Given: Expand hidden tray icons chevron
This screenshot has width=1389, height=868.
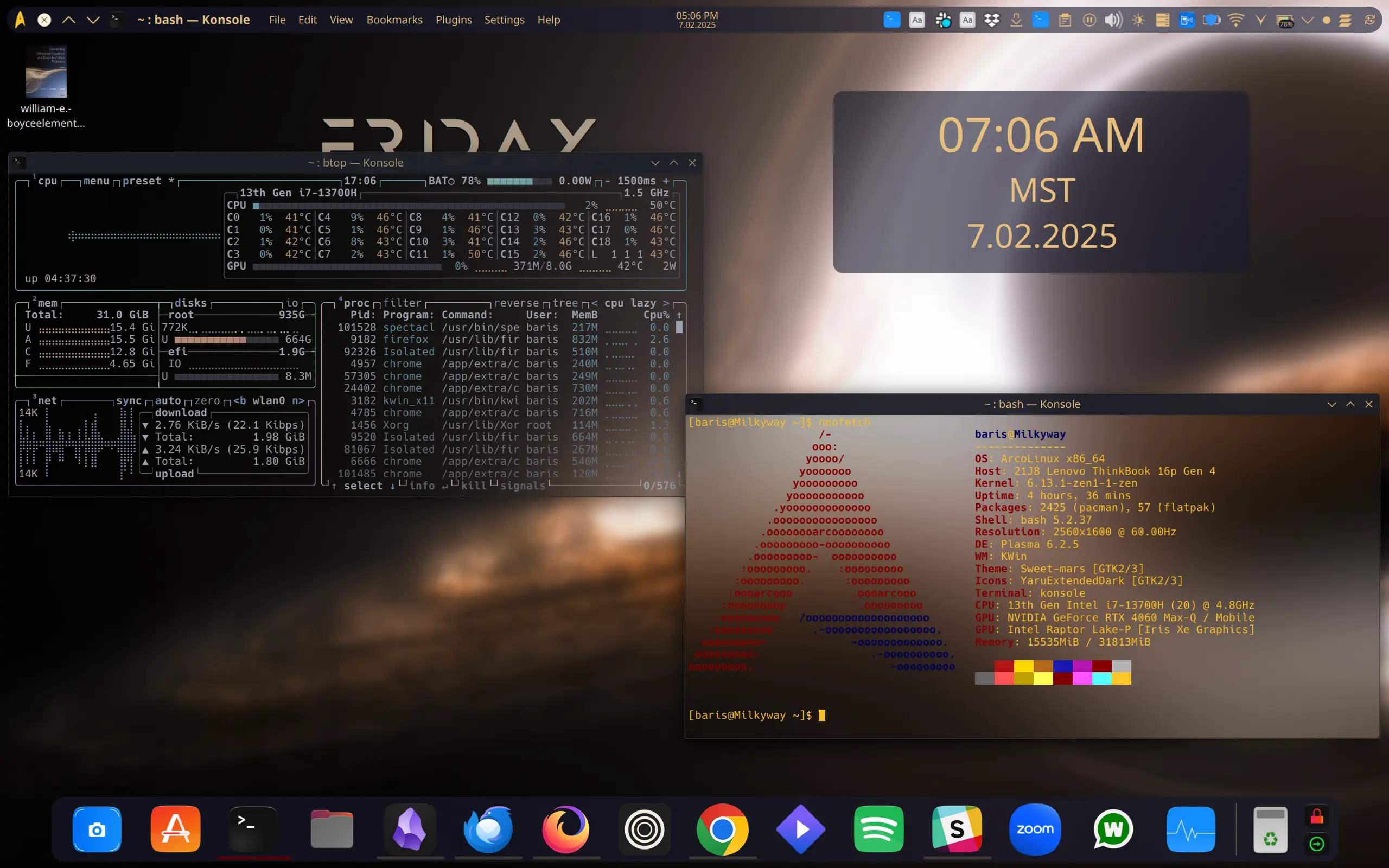Looking at the screenshot, I should click(1308, 20).
